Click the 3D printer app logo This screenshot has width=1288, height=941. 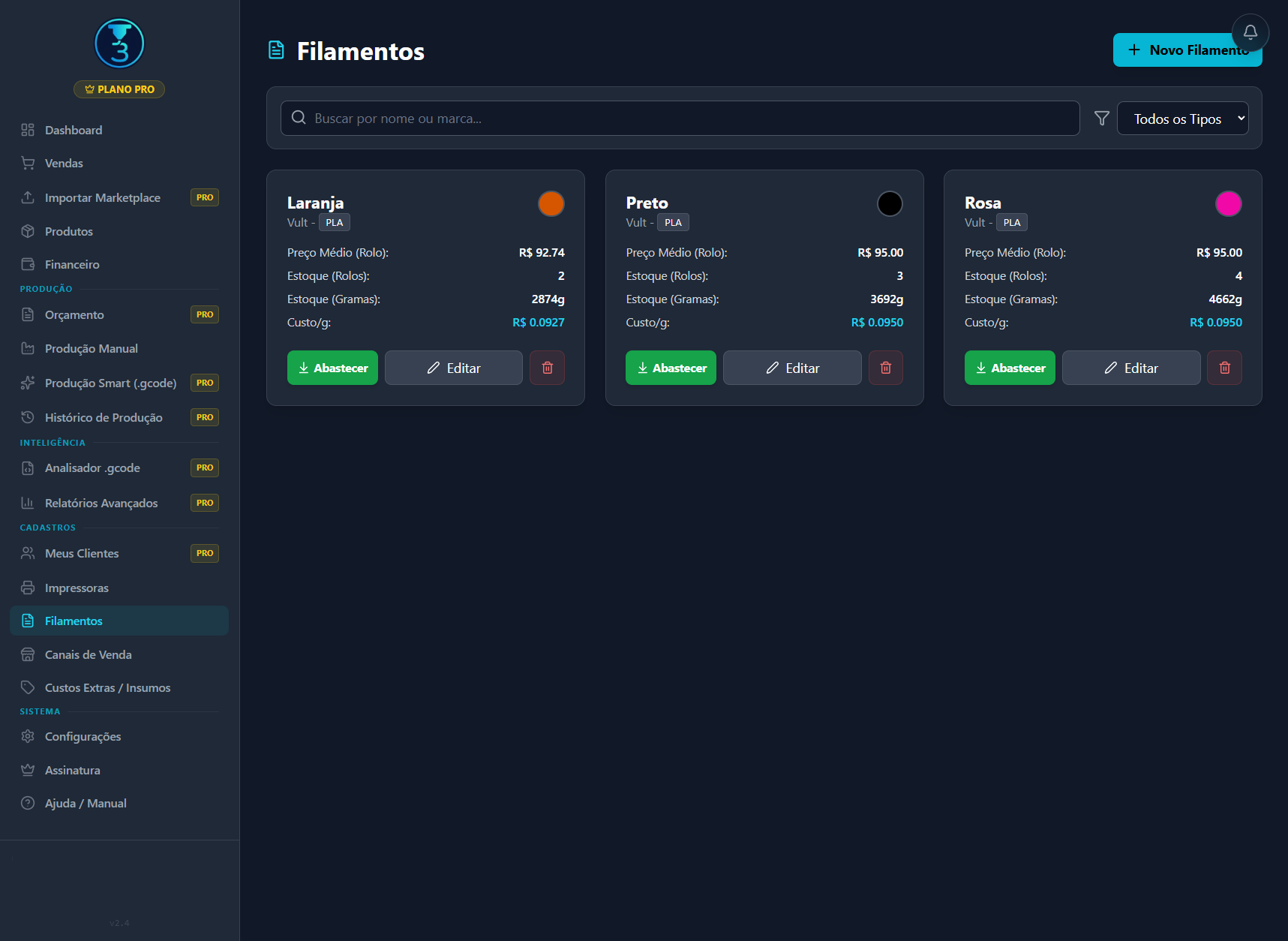coord(119,44)
